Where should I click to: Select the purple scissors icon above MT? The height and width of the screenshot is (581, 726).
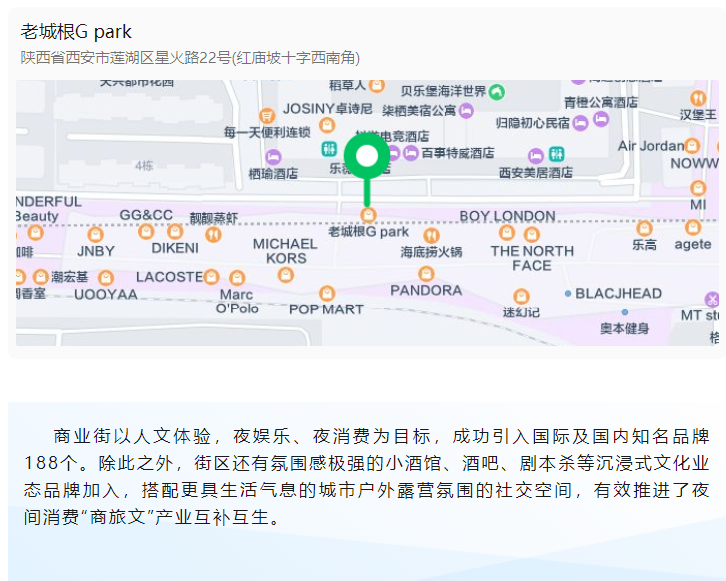712,299
